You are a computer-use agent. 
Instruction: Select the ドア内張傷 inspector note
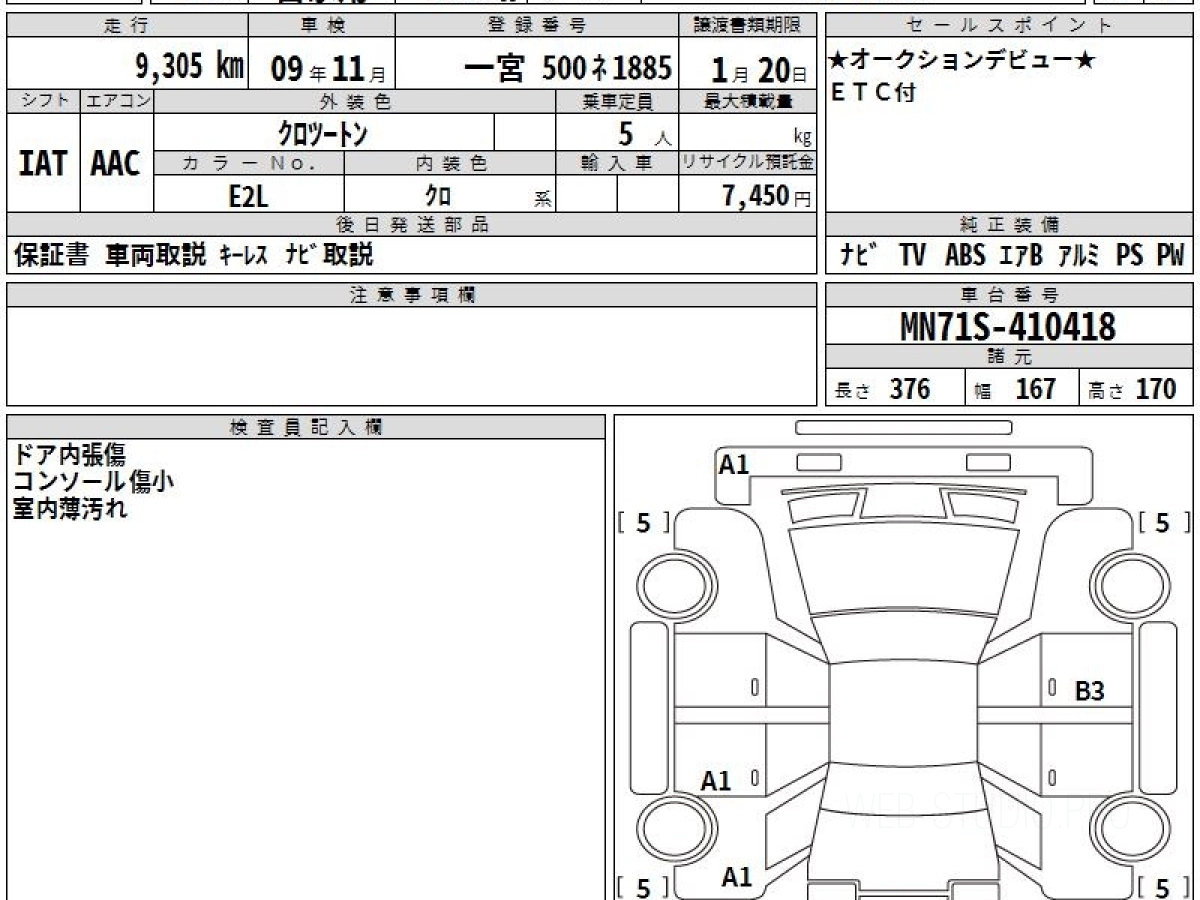coord(68,455)
